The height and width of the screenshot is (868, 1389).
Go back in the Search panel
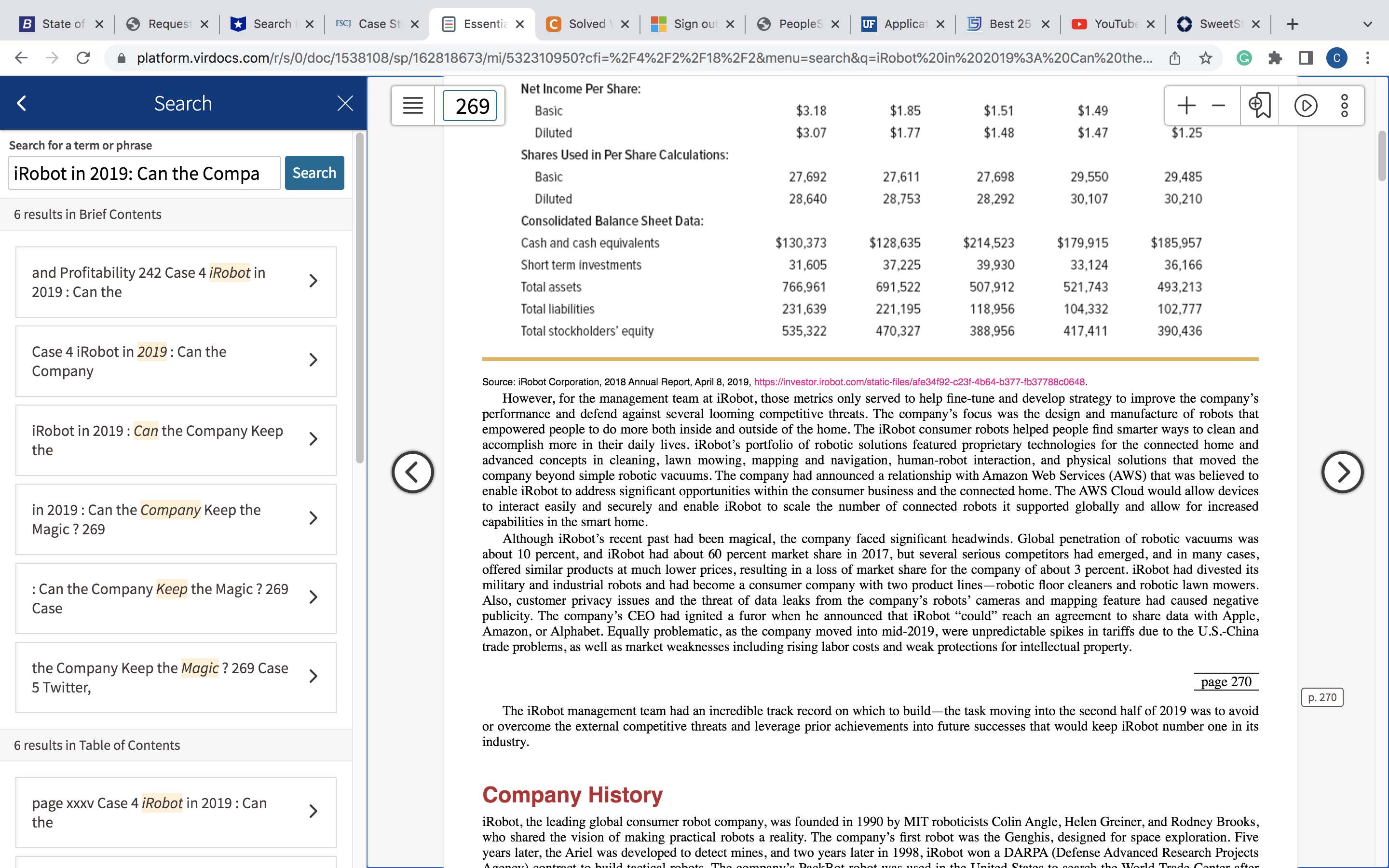[22, 103]
